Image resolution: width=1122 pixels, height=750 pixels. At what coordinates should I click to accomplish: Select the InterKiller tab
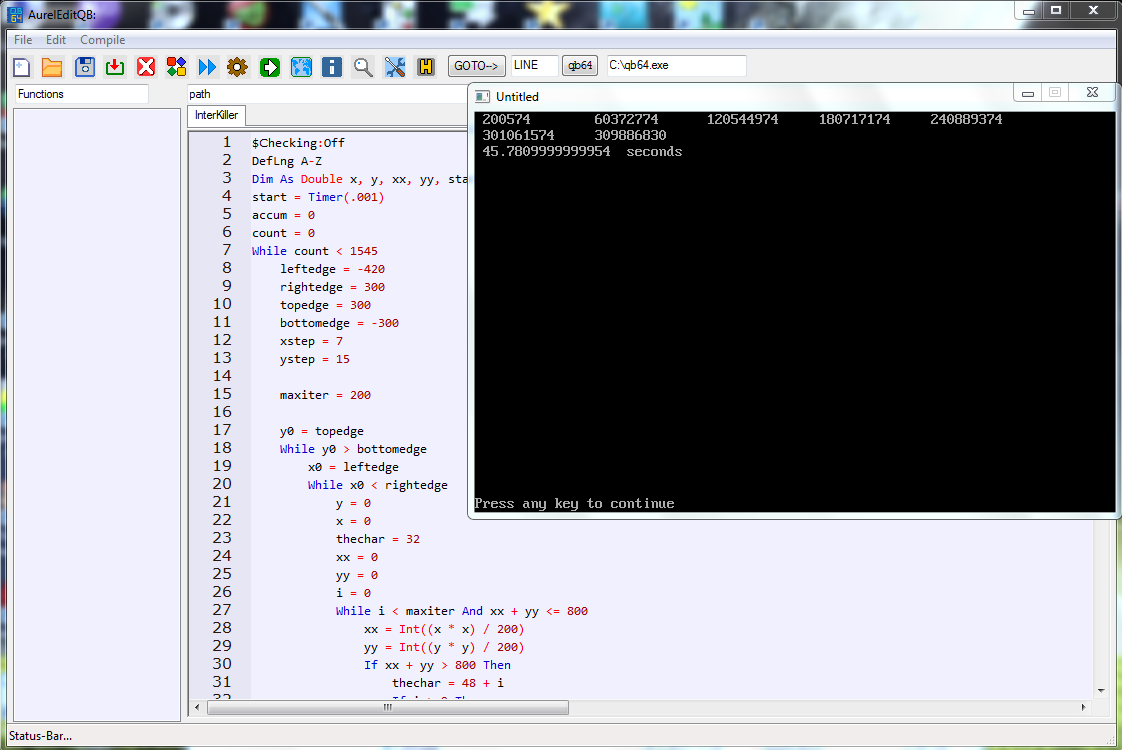(216, 115)
